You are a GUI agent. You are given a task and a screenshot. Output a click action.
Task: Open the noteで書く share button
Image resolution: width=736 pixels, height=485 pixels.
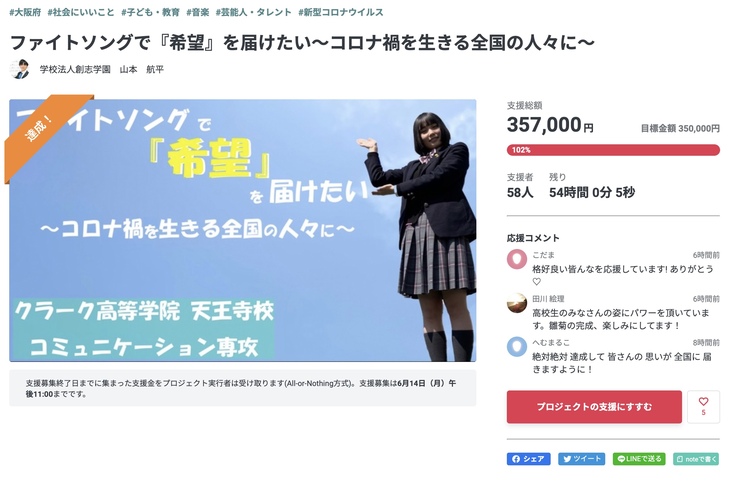point(696,459)
